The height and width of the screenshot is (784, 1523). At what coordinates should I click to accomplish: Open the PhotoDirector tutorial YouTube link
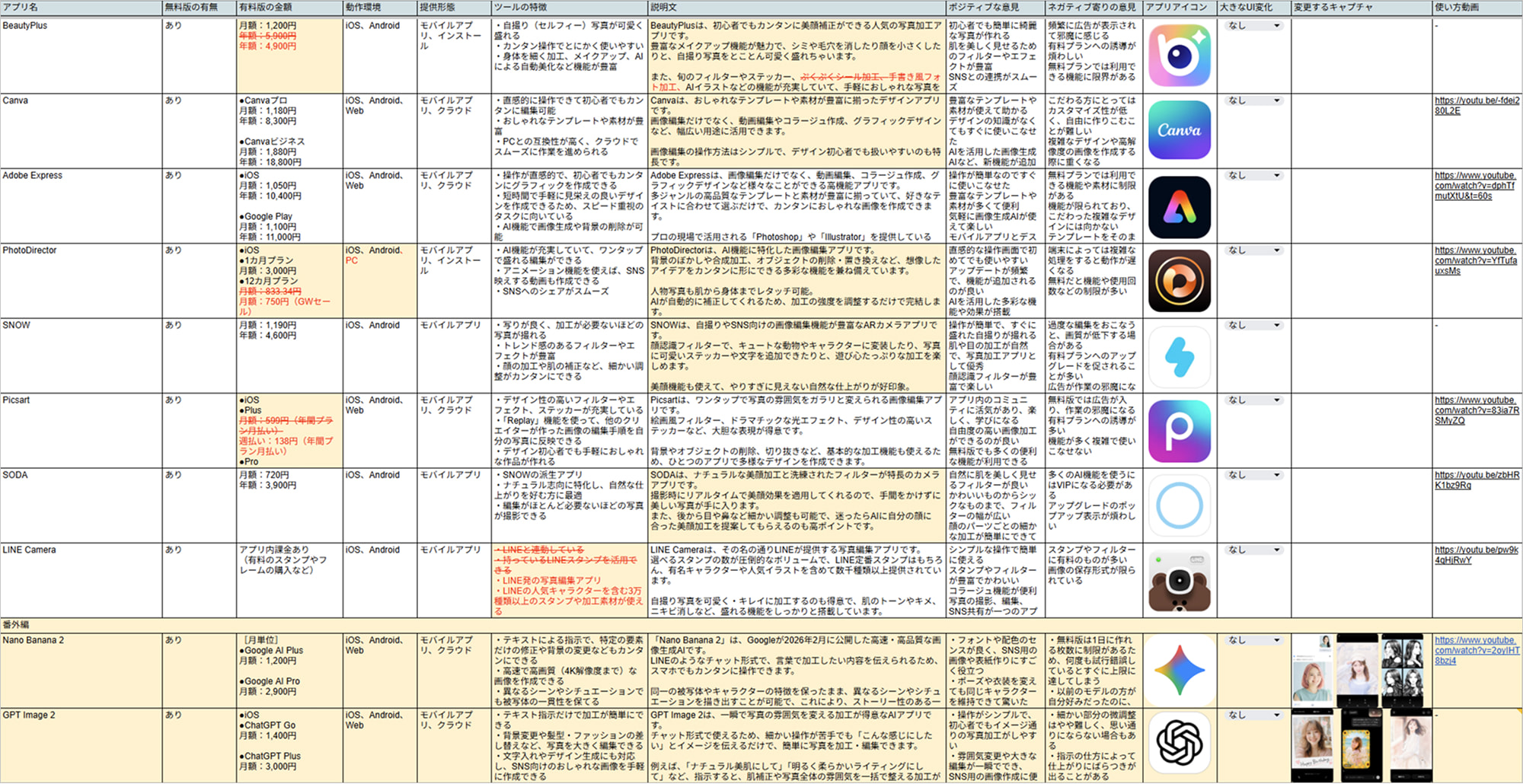(x=1476, y=260)
